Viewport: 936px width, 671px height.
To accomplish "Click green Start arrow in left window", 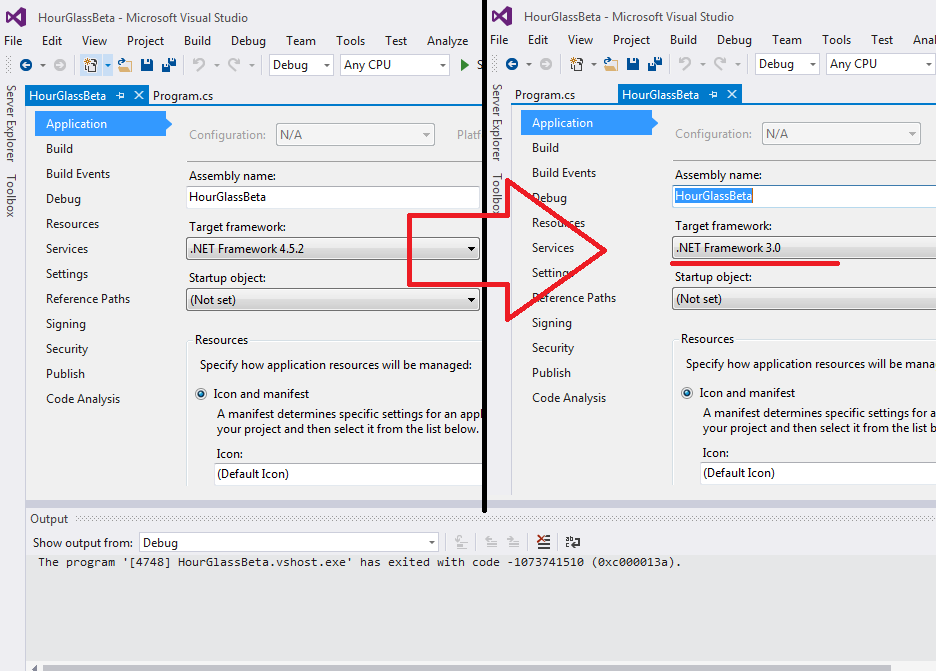I will (464, 64).
